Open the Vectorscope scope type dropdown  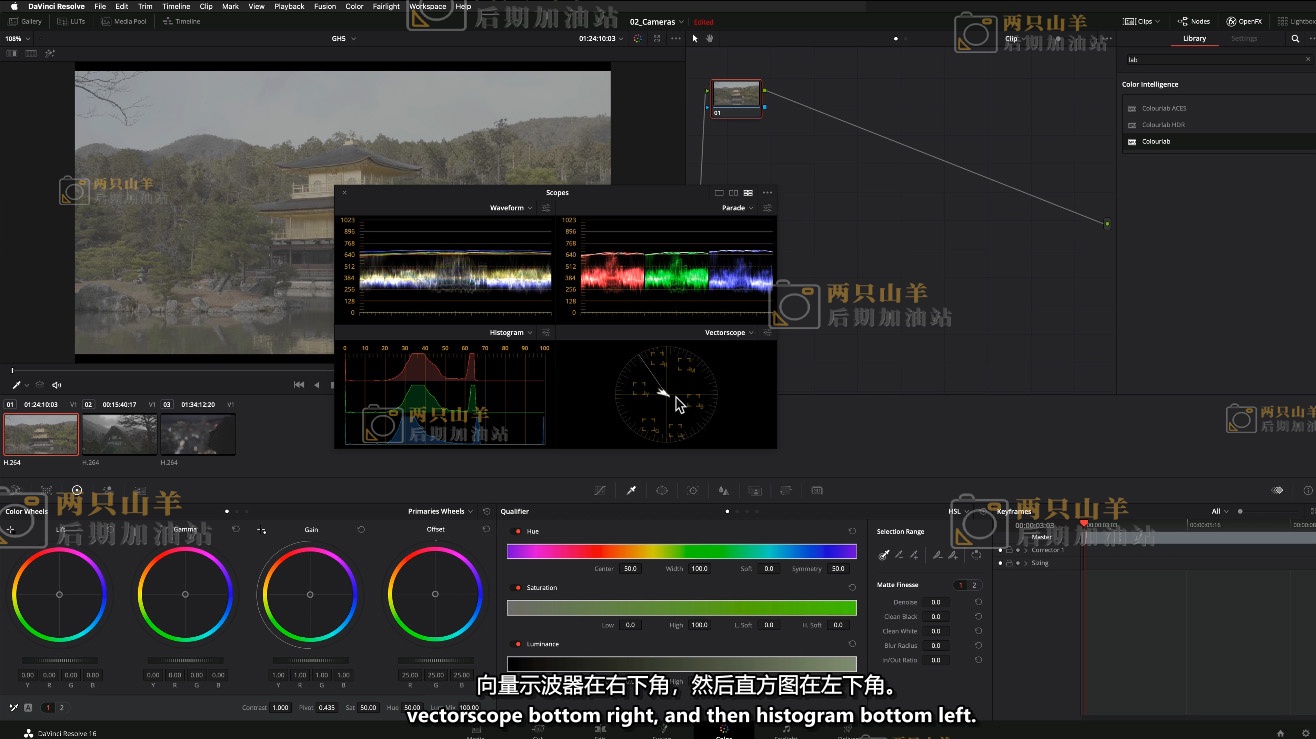(x=729, y=332)
